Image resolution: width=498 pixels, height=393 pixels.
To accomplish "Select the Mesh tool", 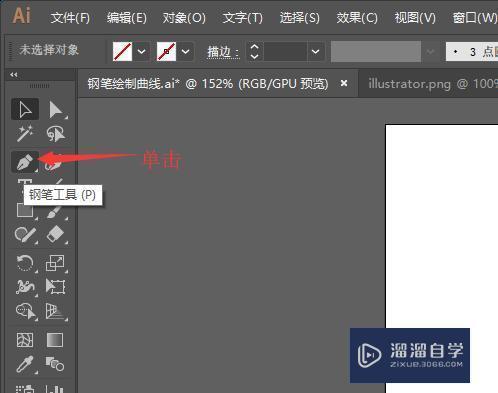I will tap(25, 340).
